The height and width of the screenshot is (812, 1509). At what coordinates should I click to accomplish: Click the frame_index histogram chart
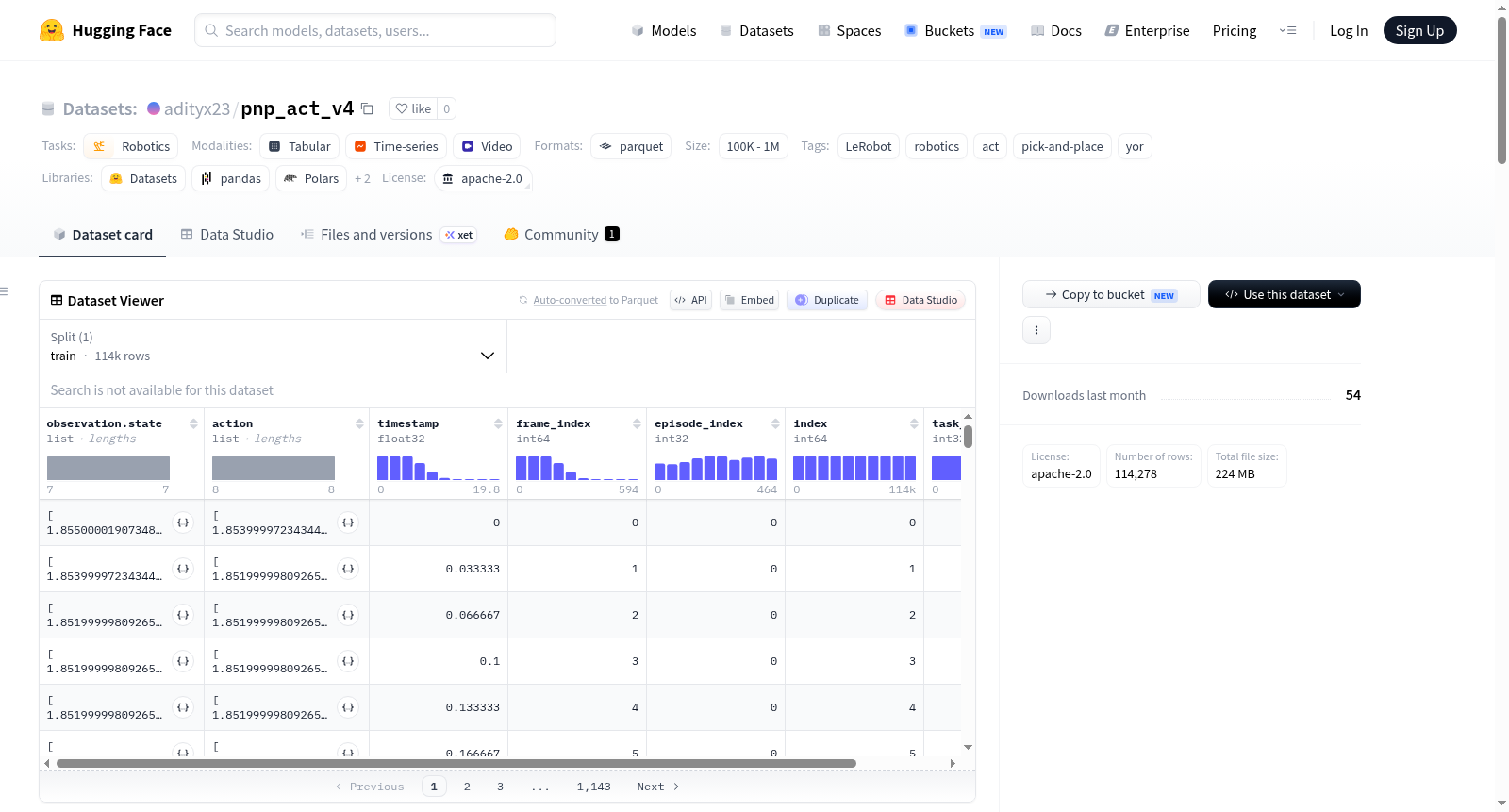point(577,468)
